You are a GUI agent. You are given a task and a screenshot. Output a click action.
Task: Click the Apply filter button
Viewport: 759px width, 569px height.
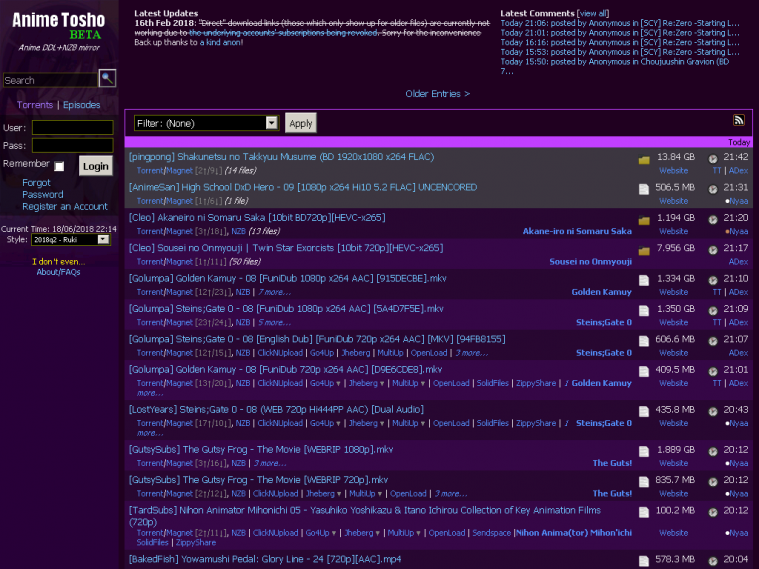[301, 123]
